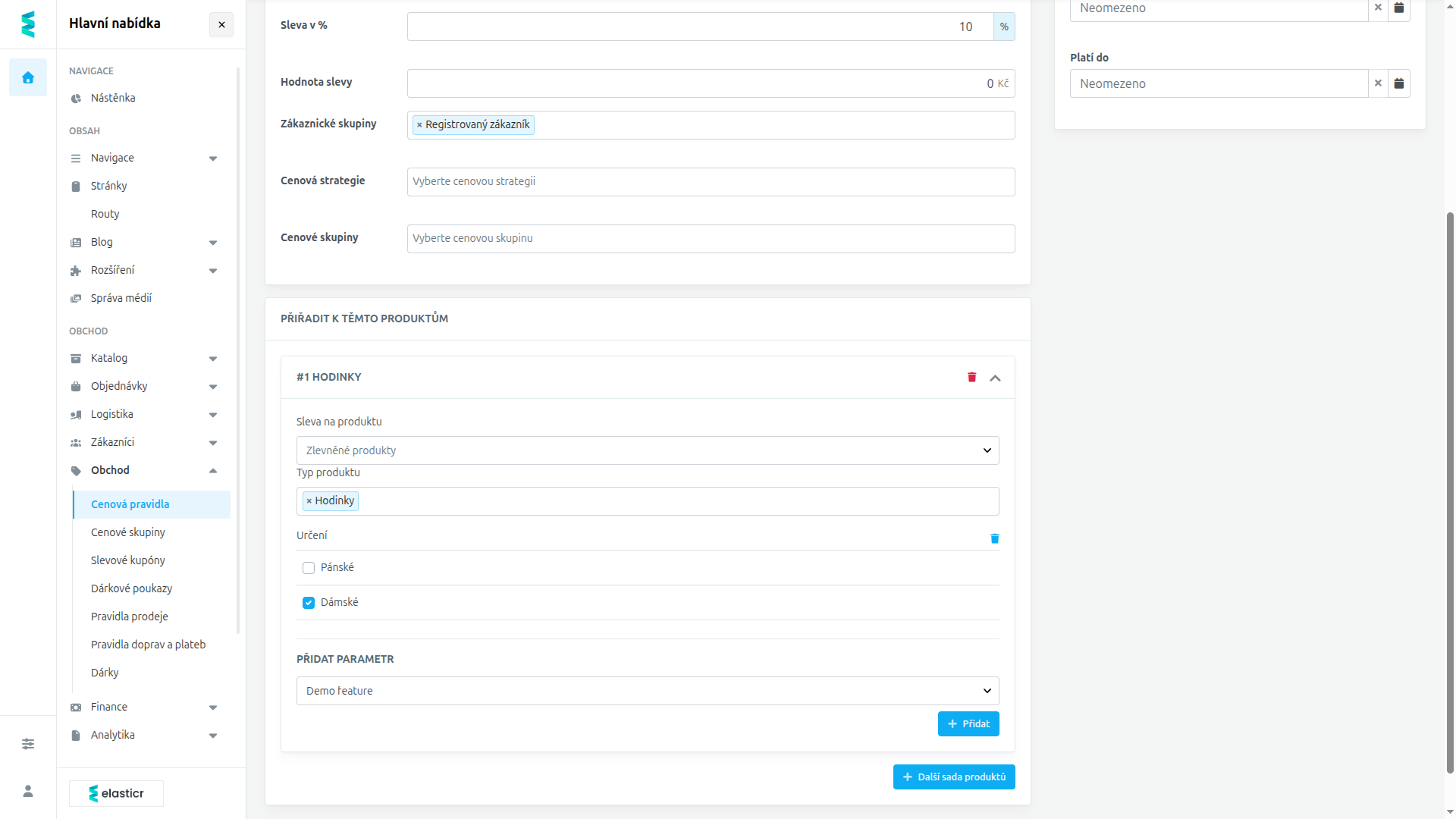The image size is (1456, 819).
Task: Click the Přidat button
Action: pos(968,724)
